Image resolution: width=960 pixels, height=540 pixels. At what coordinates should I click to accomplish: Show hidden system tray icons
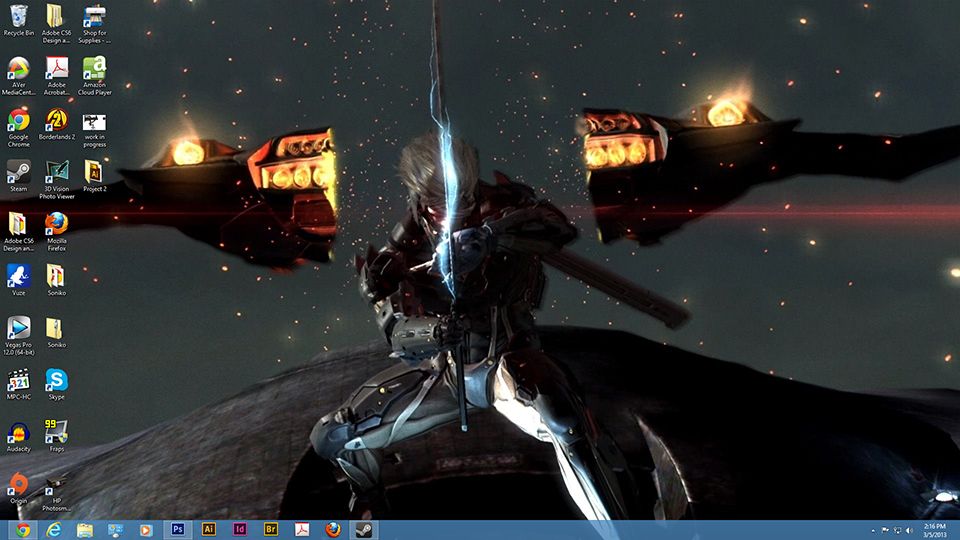(x=873, y=531)
